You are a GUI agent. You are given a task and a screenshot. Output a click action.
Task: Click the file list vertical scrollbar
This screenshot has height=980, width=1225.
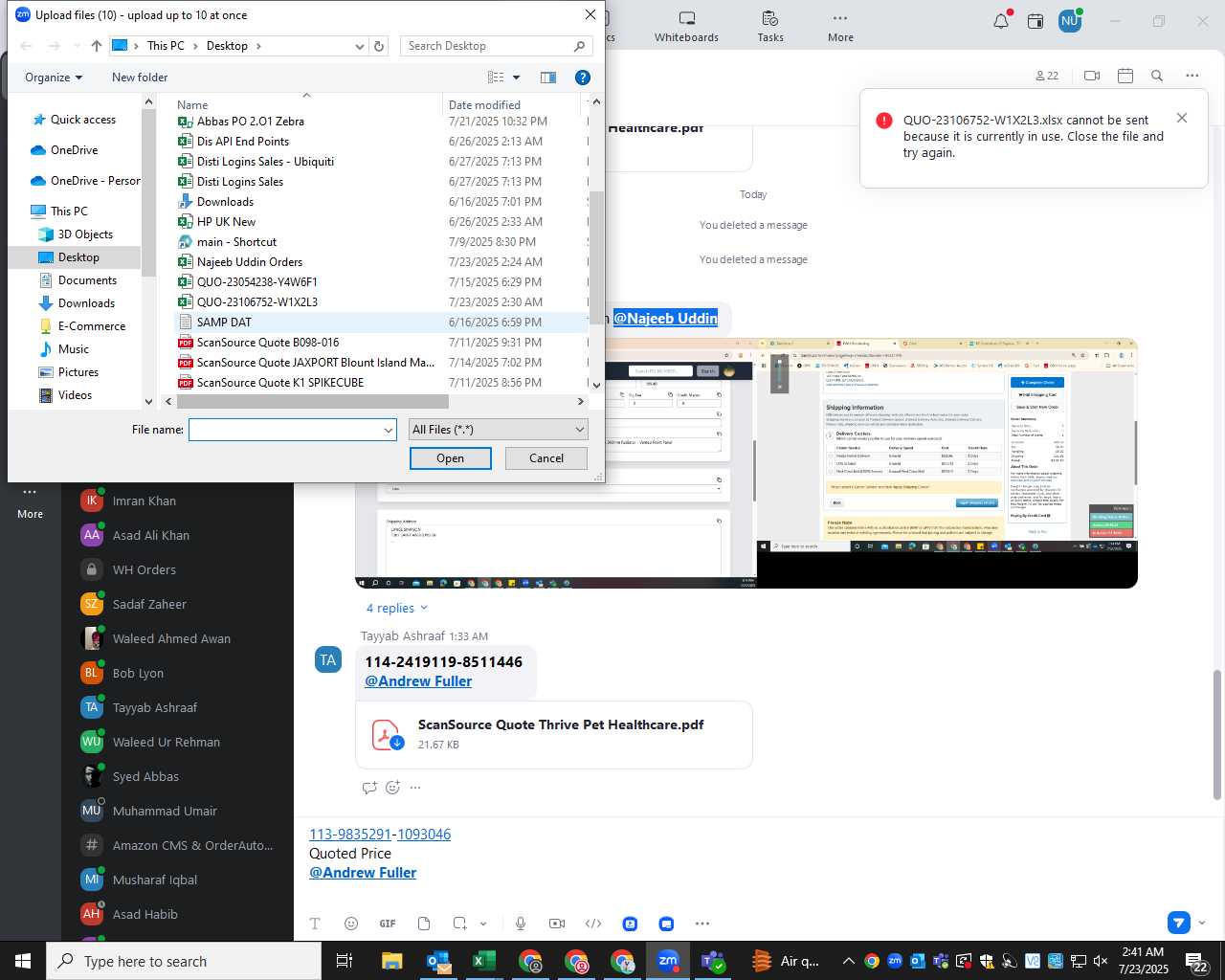click(x=596, y=258)
